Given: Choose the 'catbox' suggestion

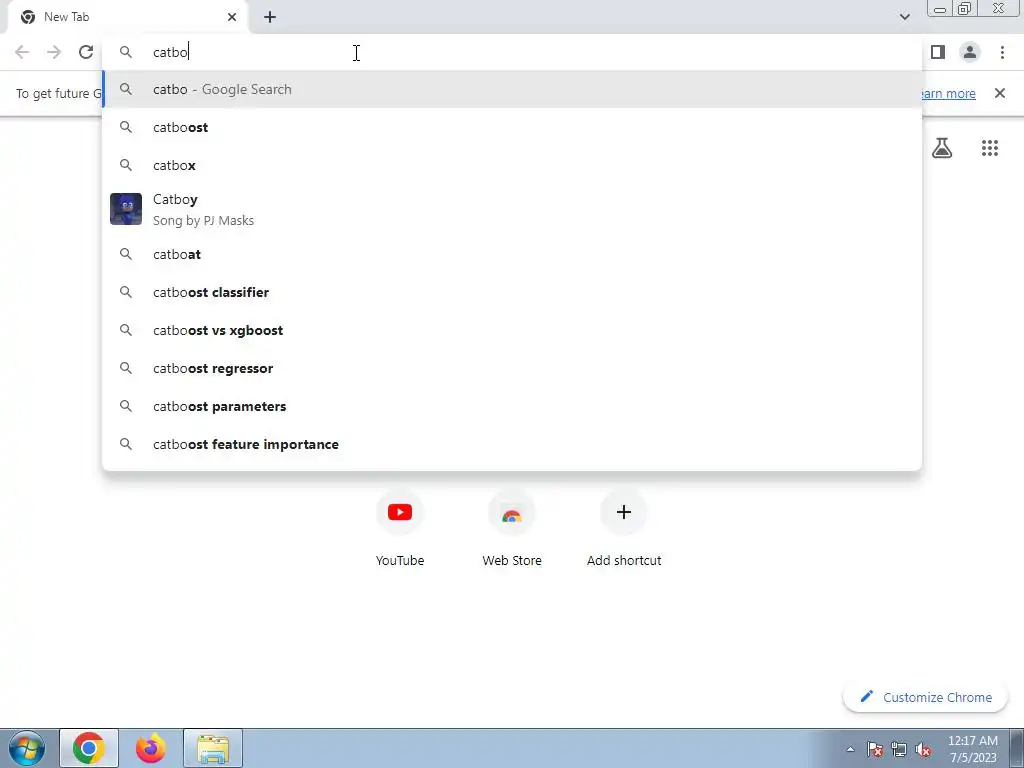Looking at the screenshot, I should [512, 165].
